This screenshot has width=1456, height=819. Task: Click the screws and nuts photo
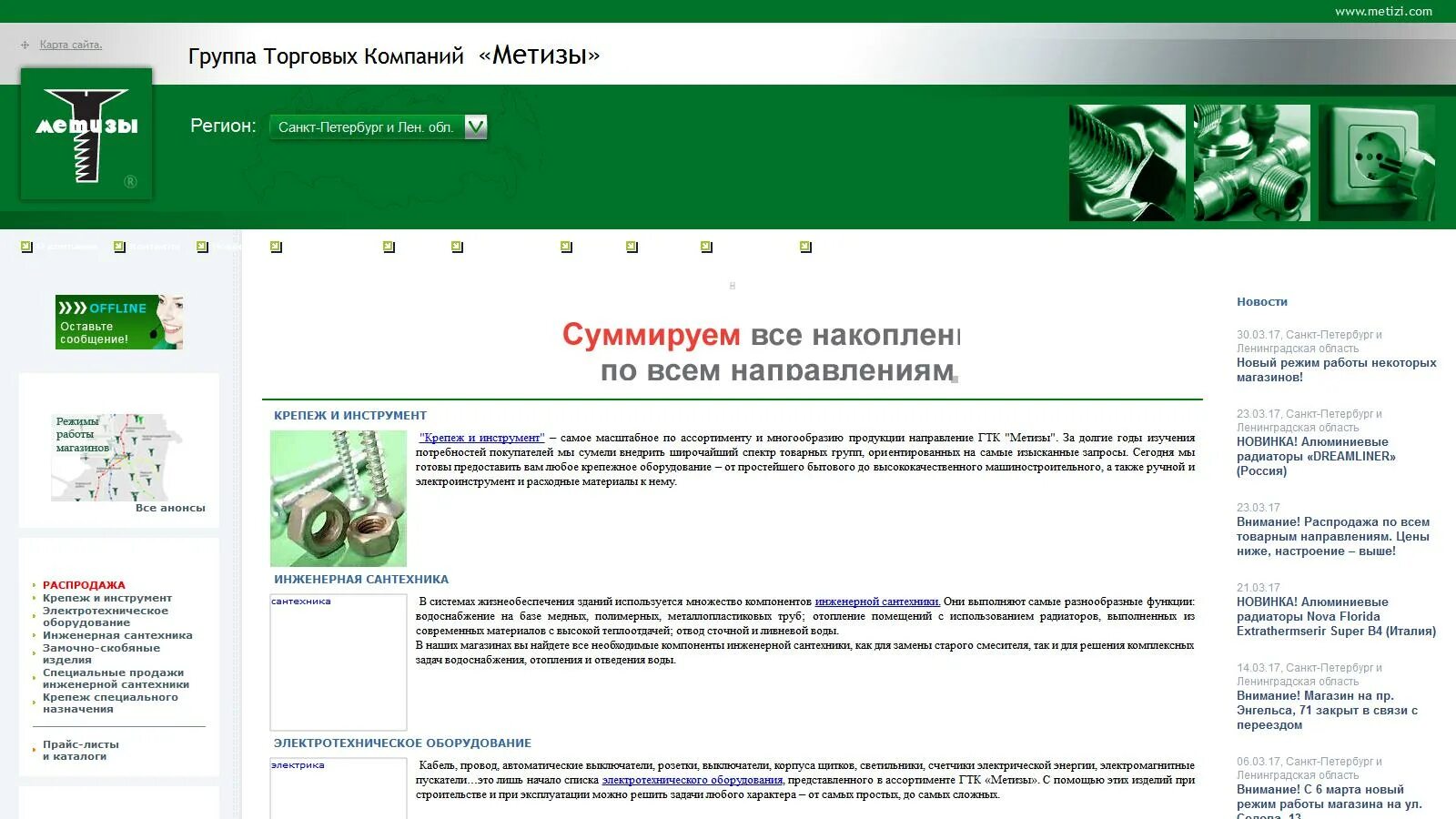[339, 499]
